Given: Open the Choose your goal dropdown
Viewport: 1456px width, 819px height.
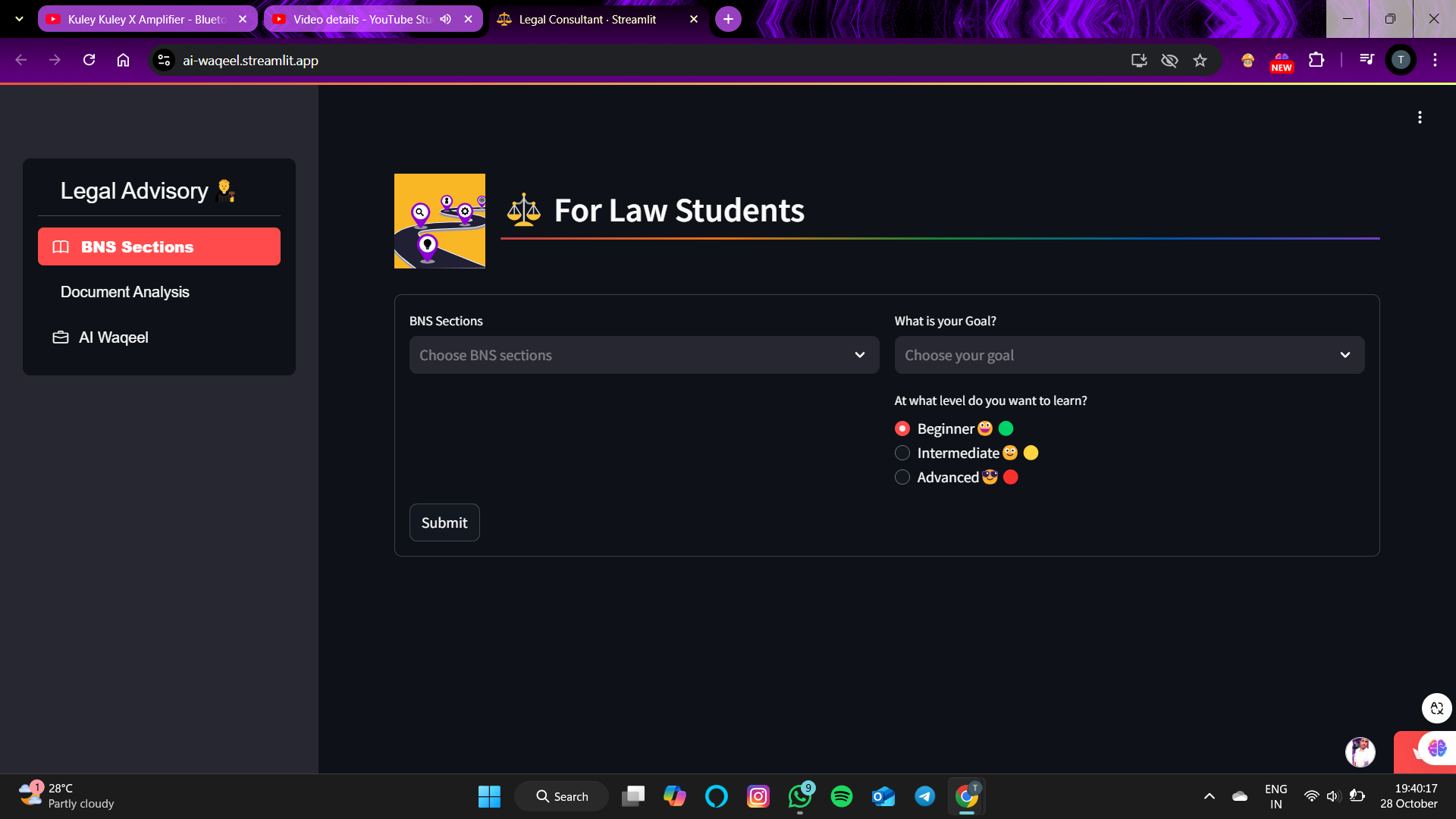Looking at the screenshot, I should click(1128, 355).
